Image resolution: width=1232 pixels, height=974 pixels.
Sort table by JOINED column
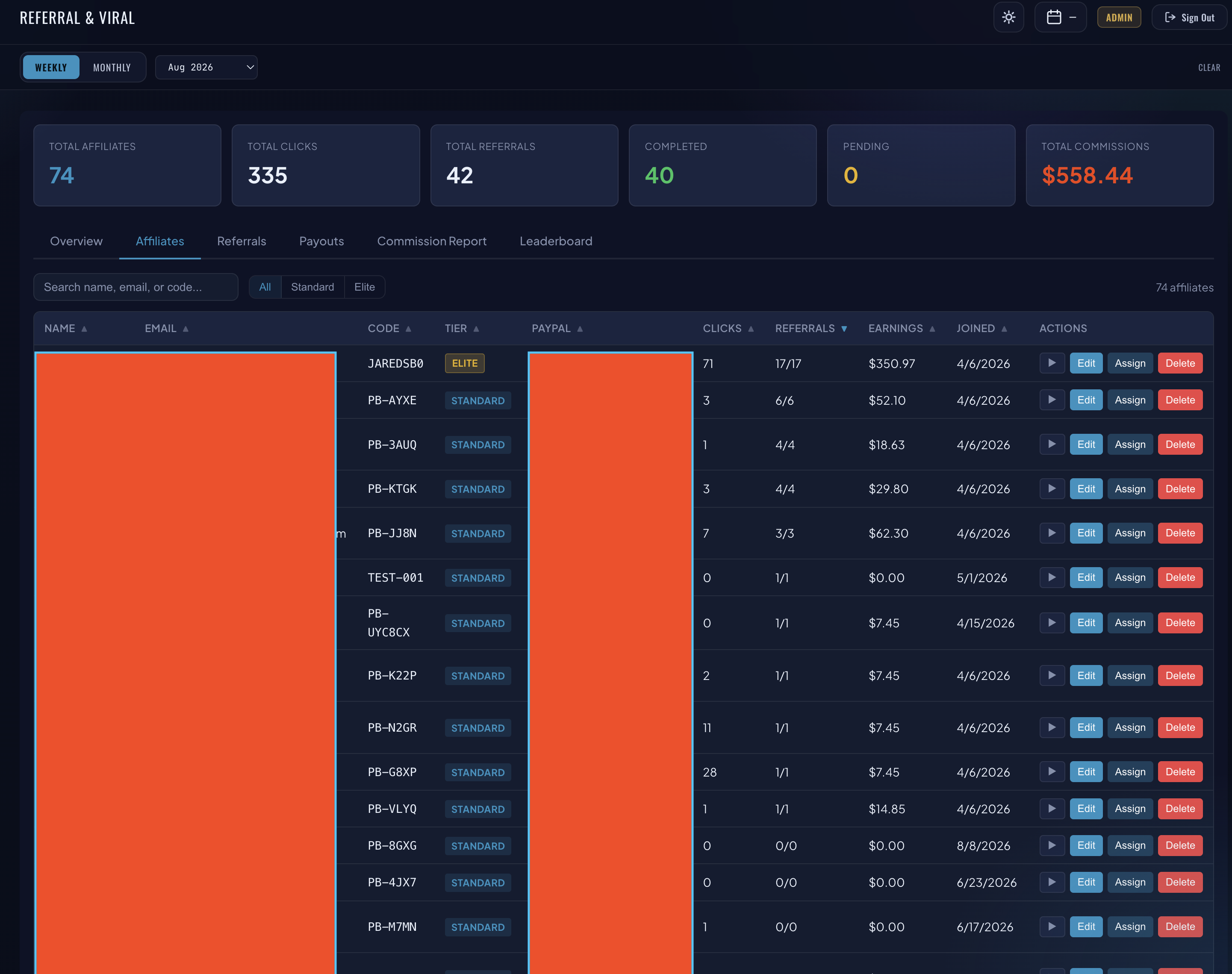[x=981, y=329]
